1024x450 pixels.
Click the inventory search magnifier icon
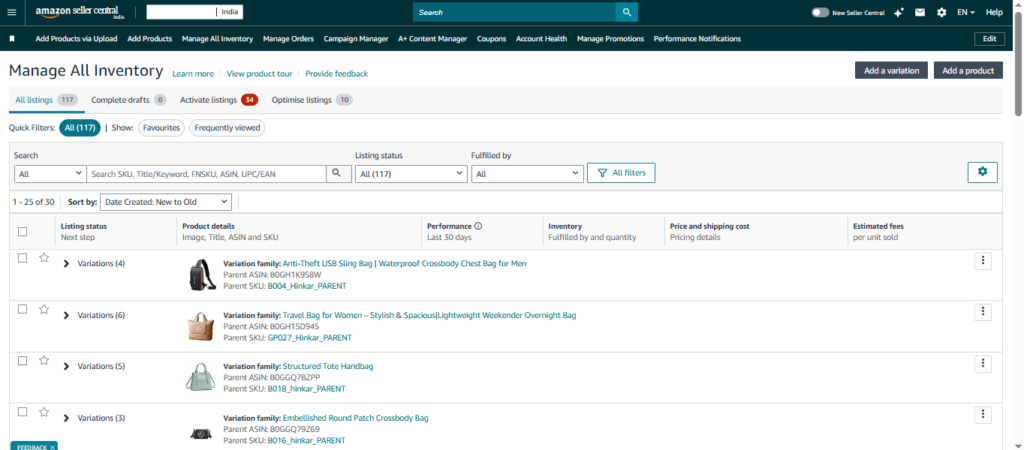(x=336, y=173)
